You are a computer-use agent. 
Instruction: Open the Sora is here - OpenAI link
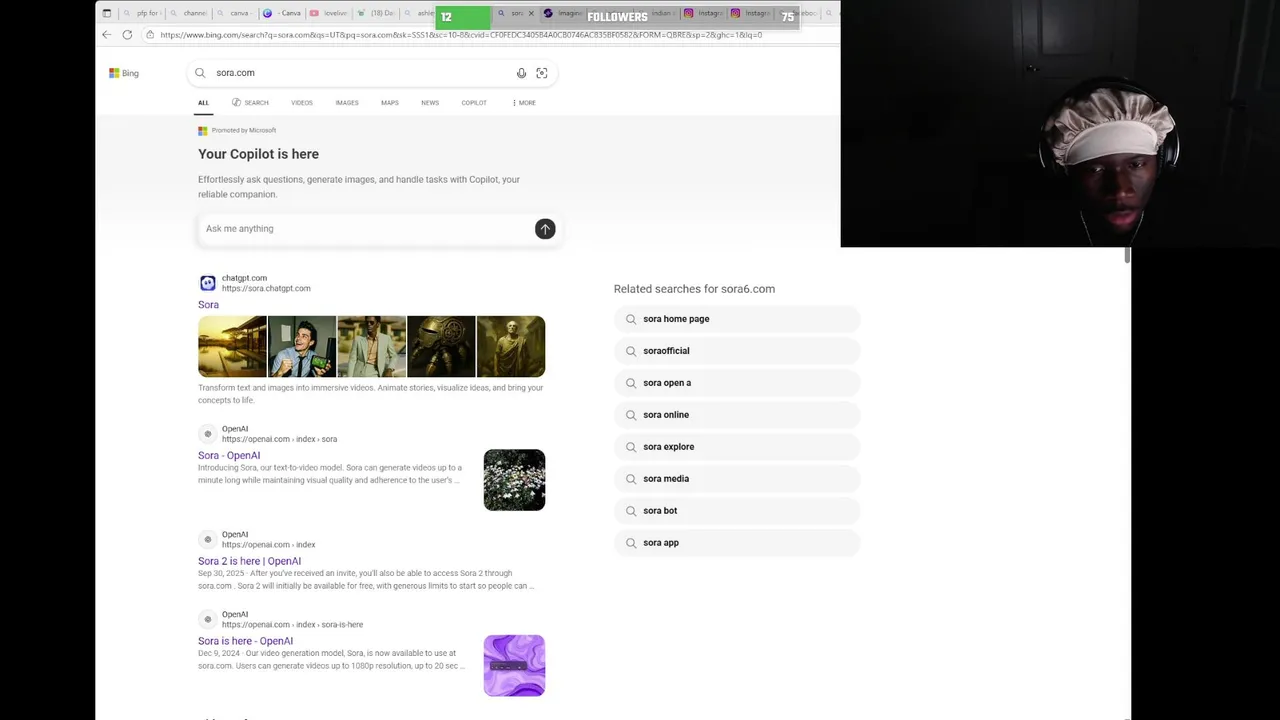coord(245,641)
